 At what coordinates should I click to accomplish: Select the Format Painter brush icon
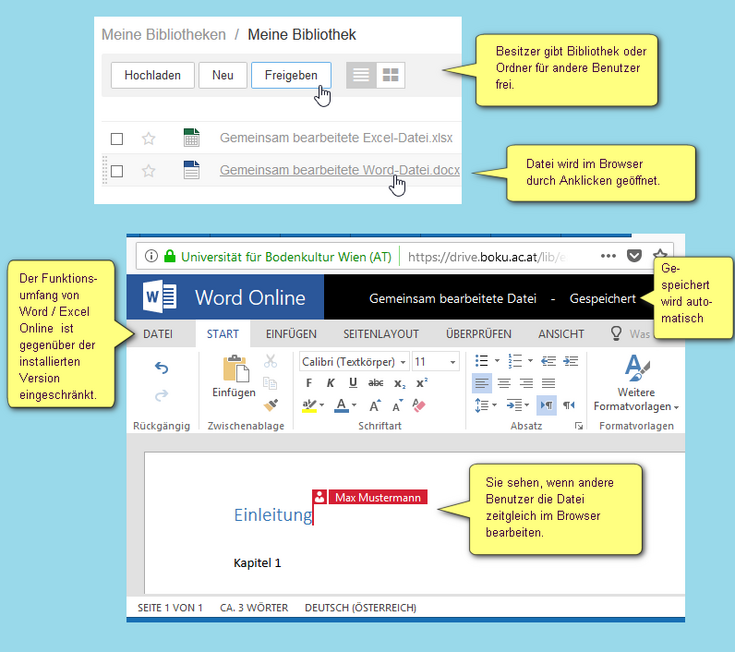click(x=270, y=405)
